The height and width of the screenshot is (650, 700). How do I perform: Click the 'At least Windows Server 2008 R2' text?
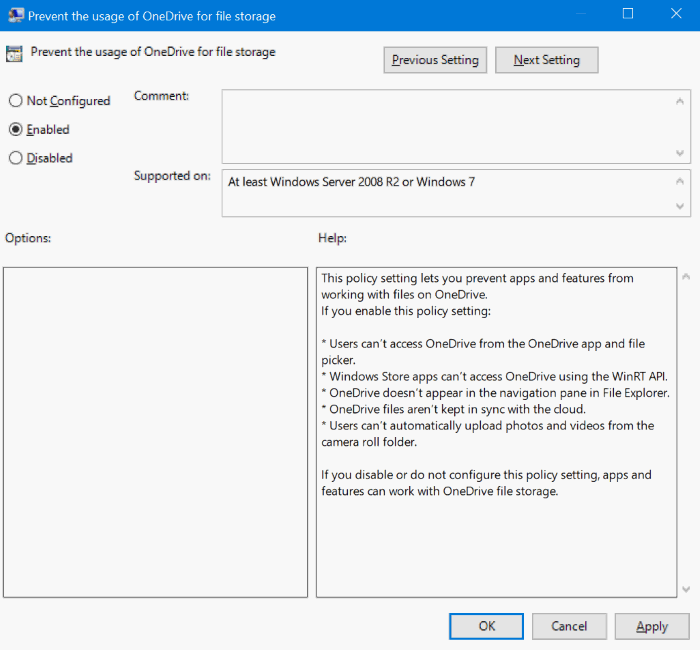point(351,182)
